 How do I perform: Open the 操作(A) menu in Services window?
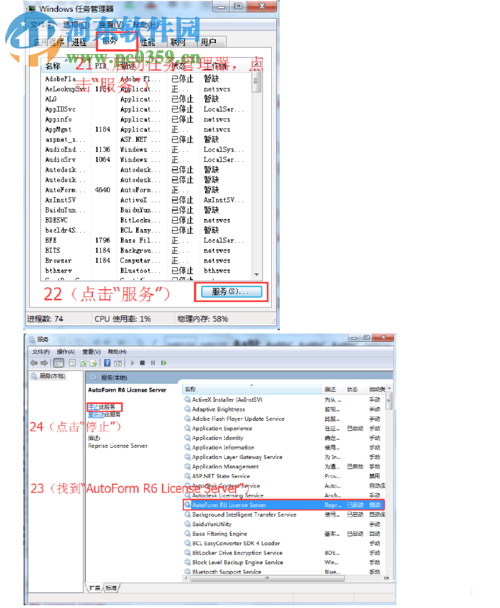tap(66, 352)
